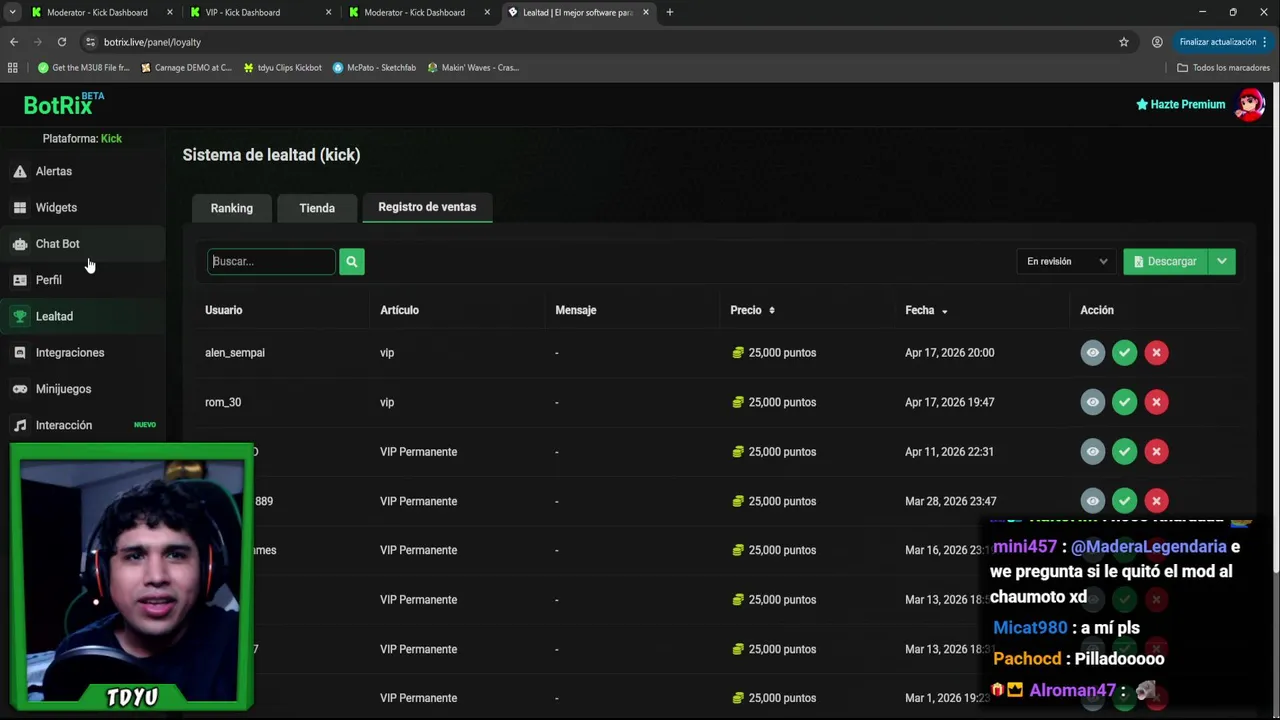This screenshot has width=1280, height=720.
Task: View details of alen_sempai's sale (eye icon)
Action: pyautogui.click(x=1092, y=353)
